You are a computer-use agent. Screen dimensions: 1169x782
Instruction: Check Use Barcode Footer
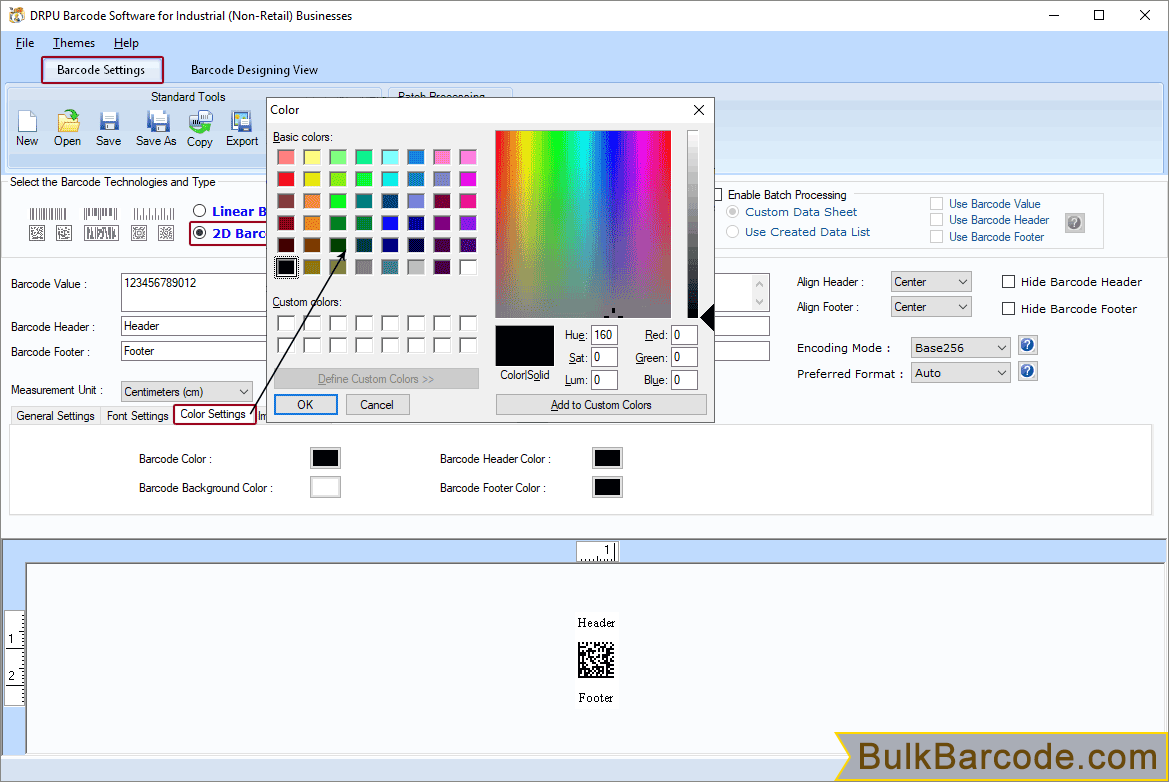click(x=936, y=236)
